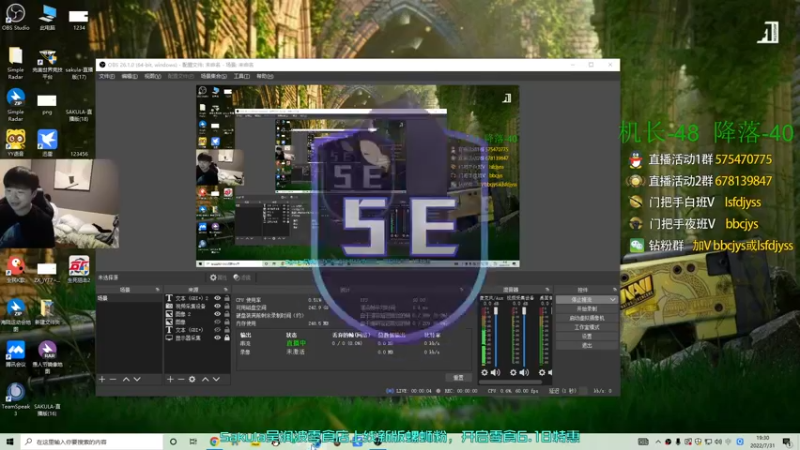Toggle visibility of 显示器采集 source
The width and height of the screenshot is (800, 450).
coord(217,338)
